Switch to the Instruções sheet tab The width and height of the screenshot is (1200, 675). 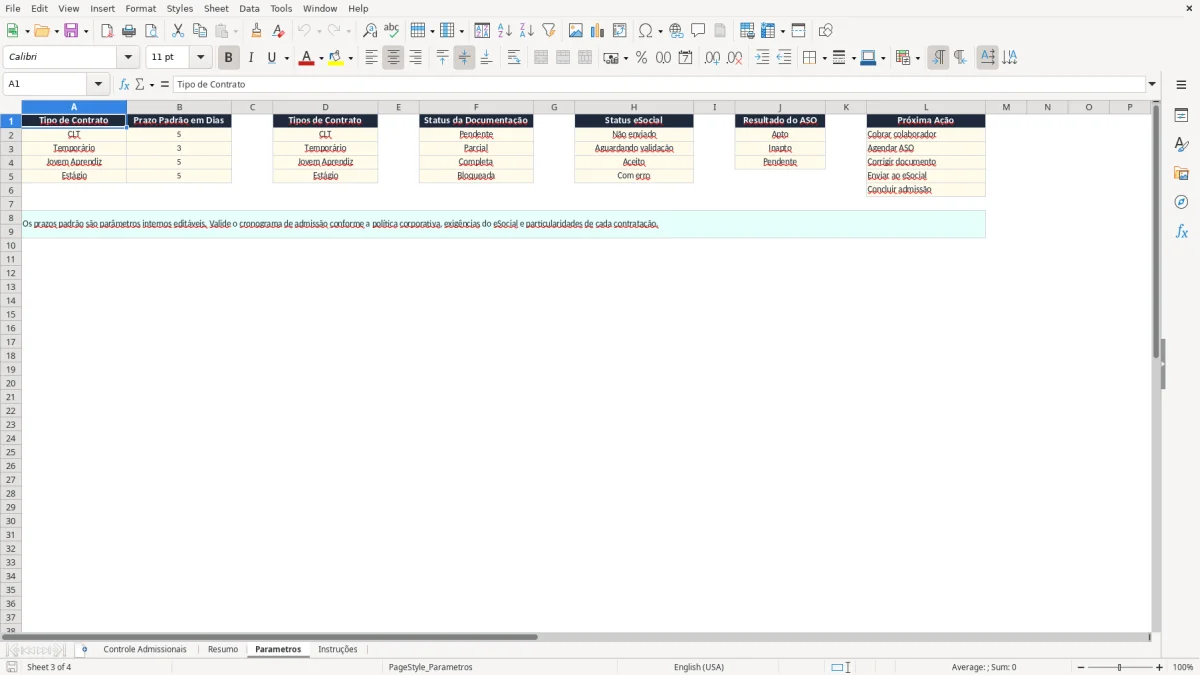coord(338,650)
